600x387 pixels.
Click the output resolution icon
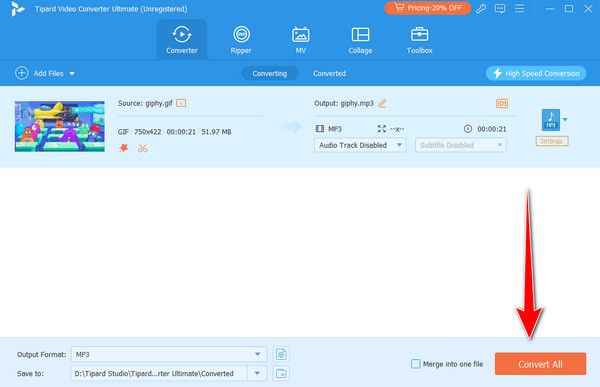pos(382,129)
